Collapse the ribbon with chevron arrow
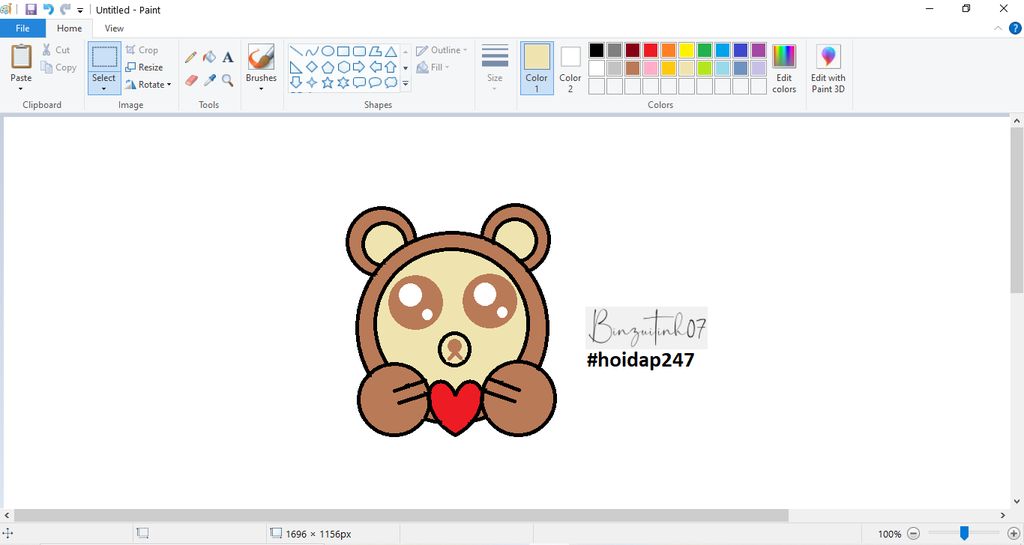1024x545 pixels. [998, 28]
